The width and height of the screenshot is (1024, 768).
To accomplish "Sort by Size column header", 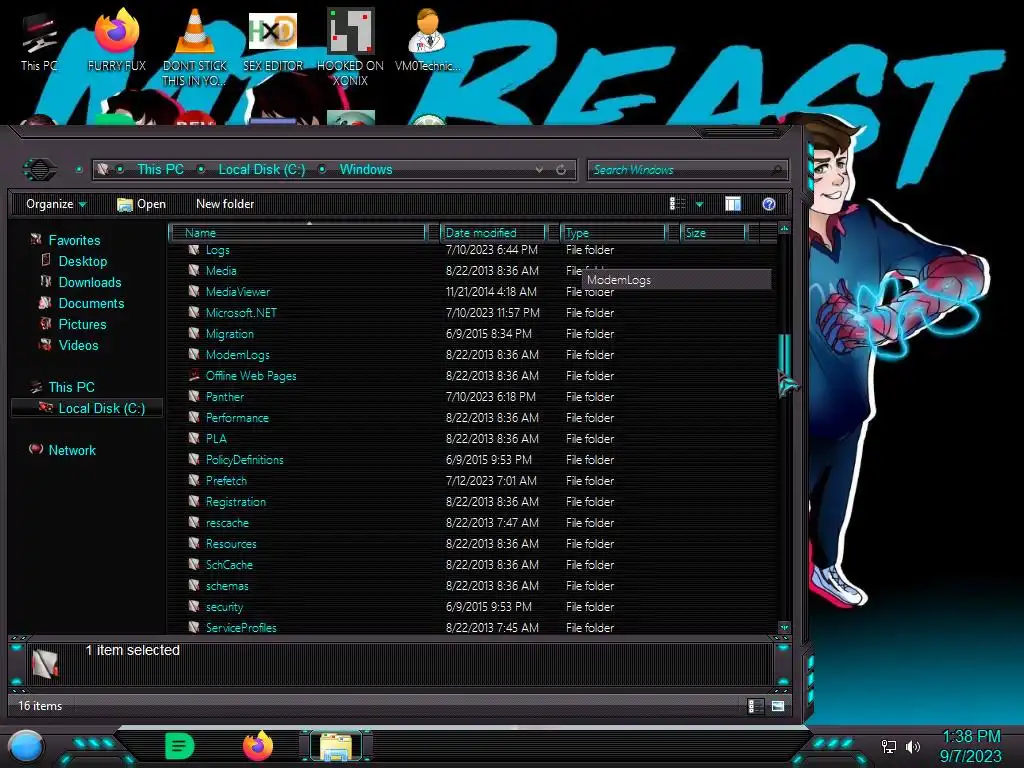I will pyautogui.click(x=712, y=232).
